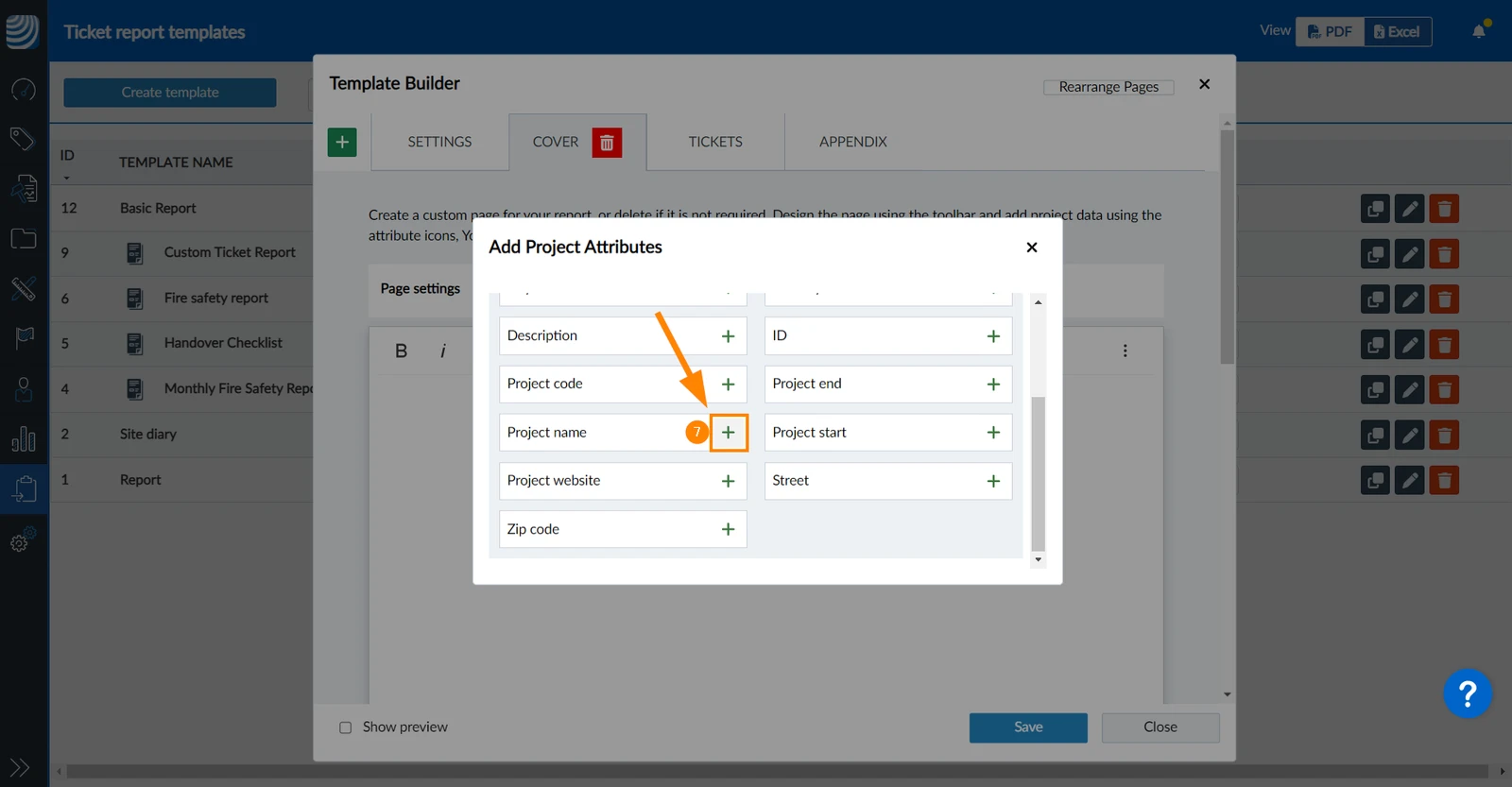Open the user icon in the sidebar
This screenshot has height=787, width=1512.
point(23,388)
